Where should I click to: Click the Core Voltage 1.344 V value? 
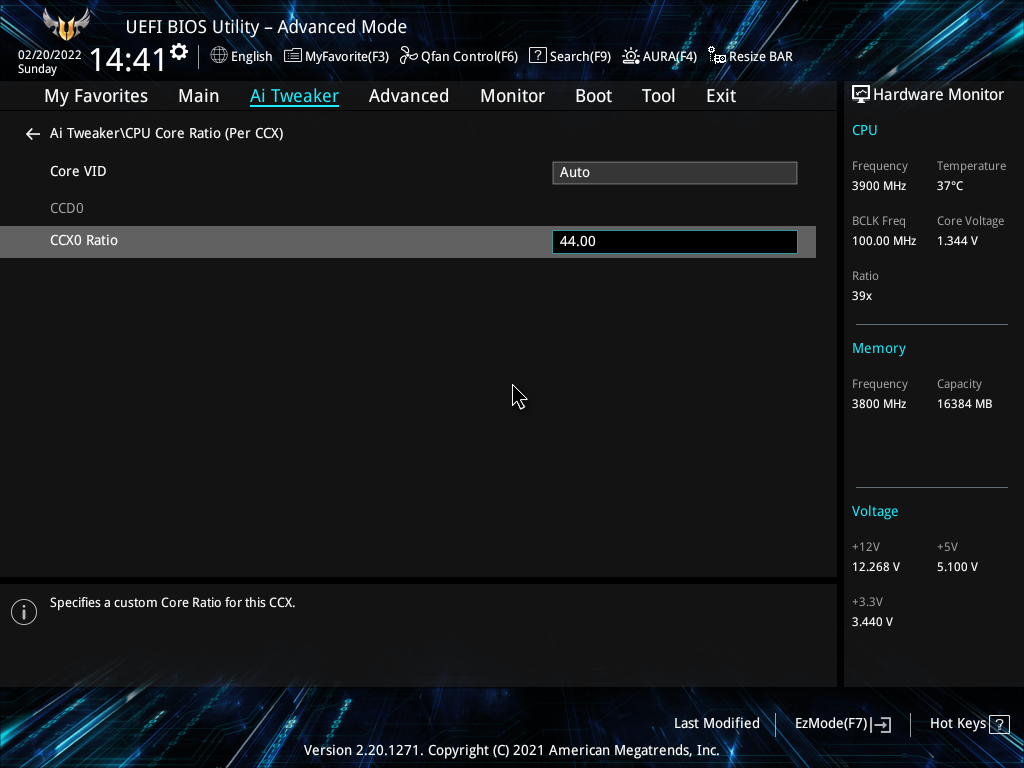pyautogui.click(x=957, y=241)
